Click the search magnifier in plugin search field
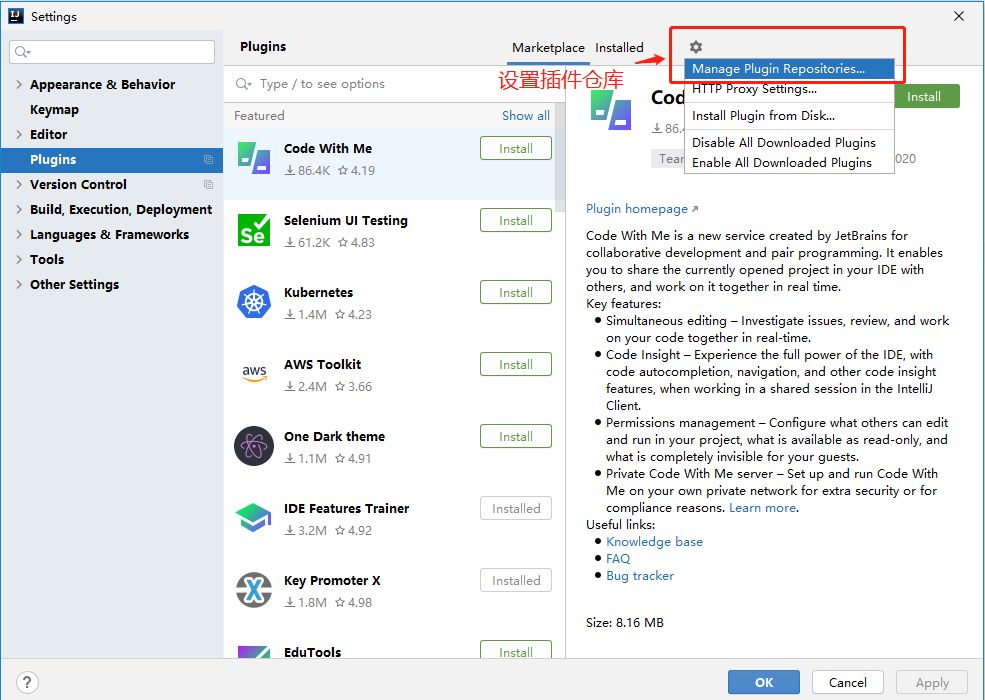Viewport: 985px width, 700px height. pyautogui.click(x=243, y=84)
